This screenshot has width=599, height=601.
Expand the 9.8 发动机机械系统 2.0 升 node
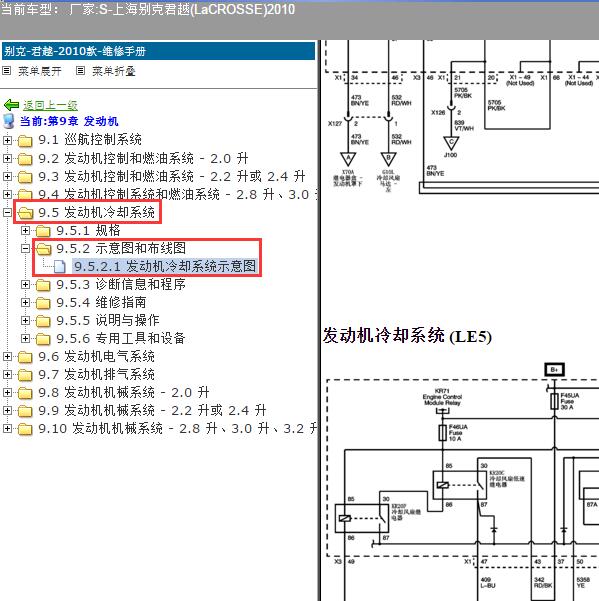[x=7, y=392]
